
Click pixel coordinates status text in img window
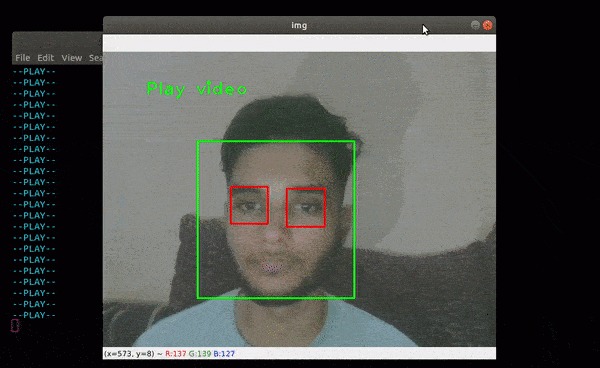click(x=130, y=354)
